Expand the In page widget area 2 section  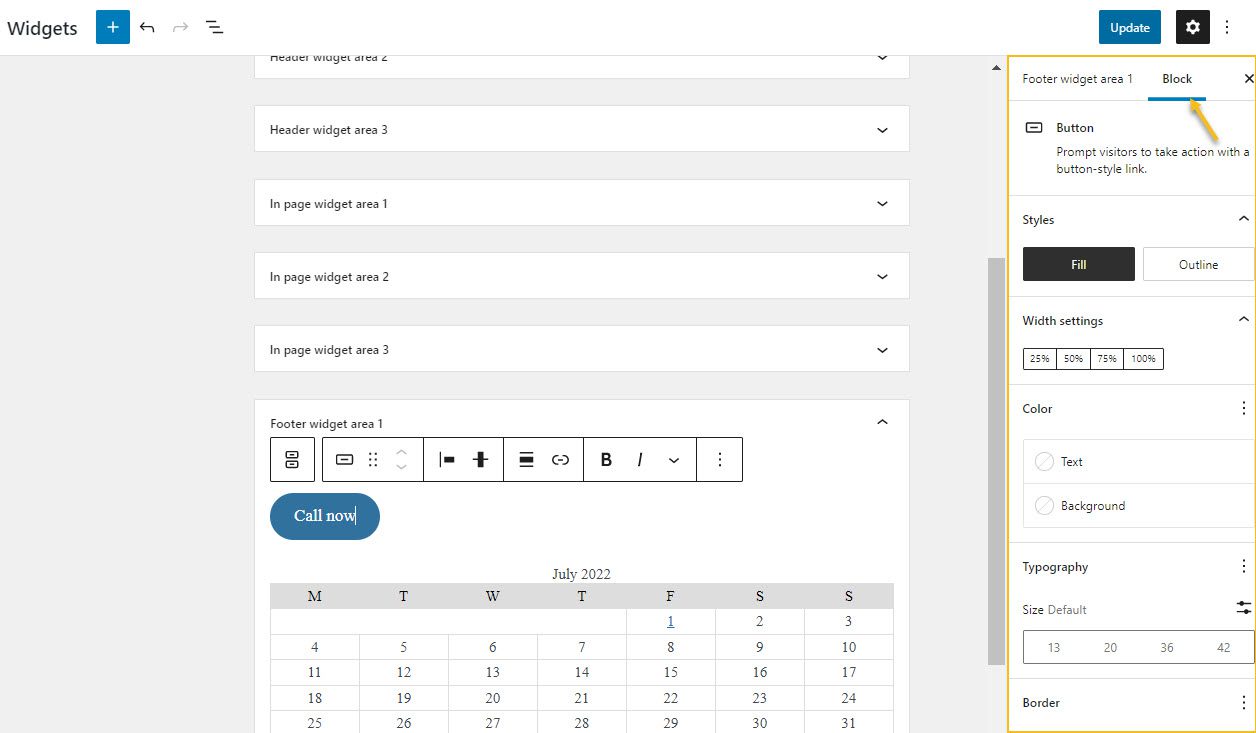882,276
